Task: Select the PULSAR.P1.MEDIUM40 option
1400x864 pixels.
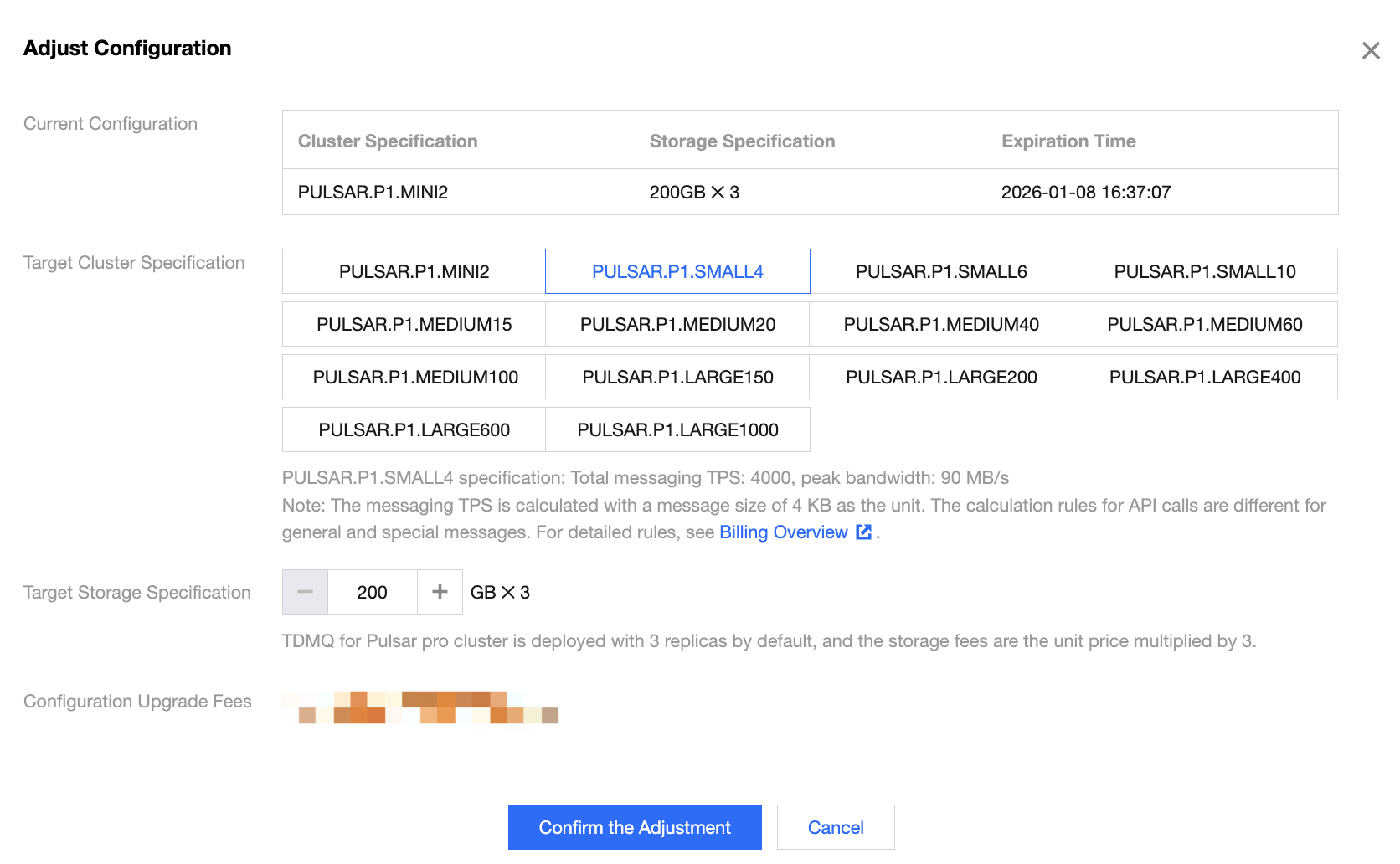Action: click(x=941, y=325)
